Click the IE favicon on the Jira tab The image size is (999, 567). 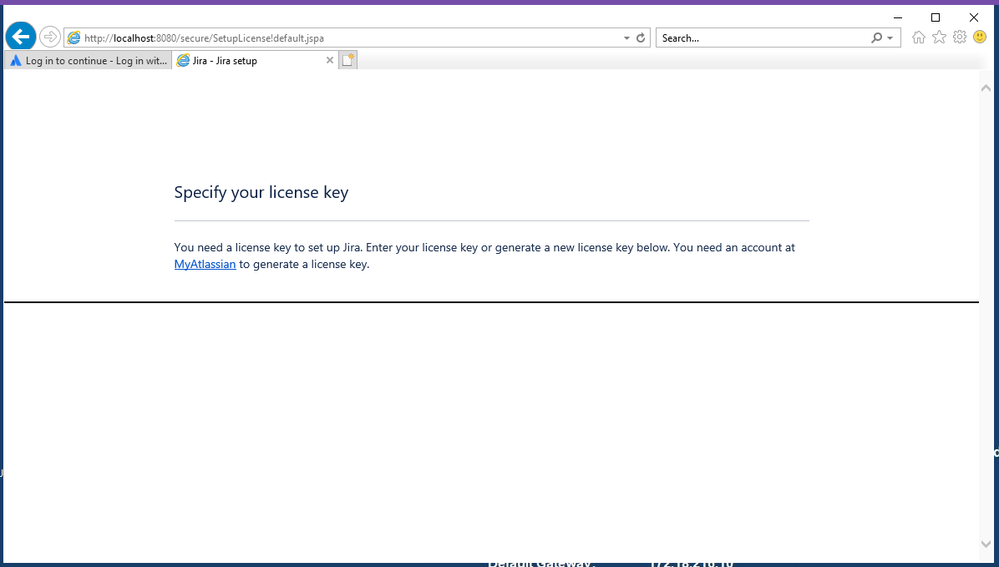183,61
